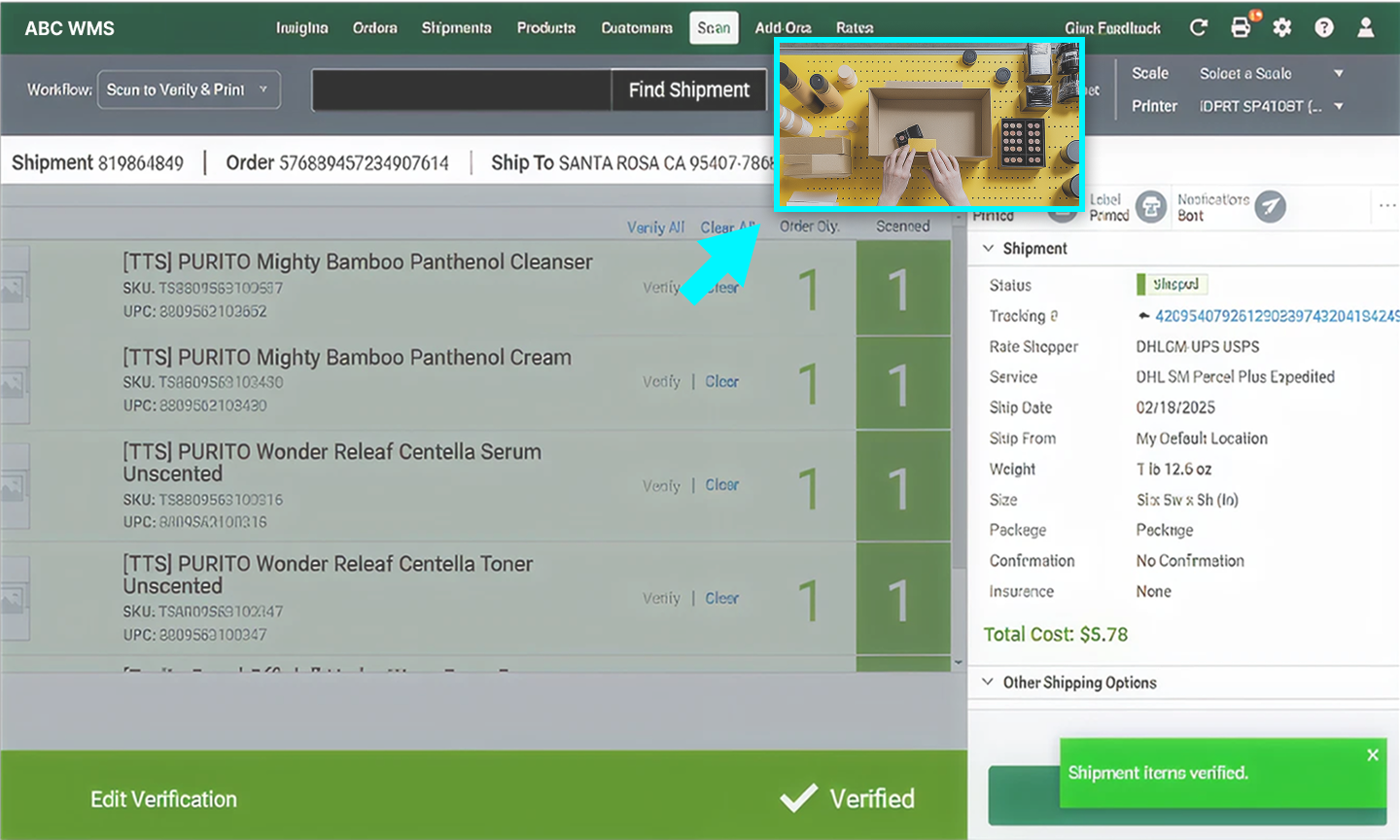Open the three-dot more options menu

[1386, 206]
